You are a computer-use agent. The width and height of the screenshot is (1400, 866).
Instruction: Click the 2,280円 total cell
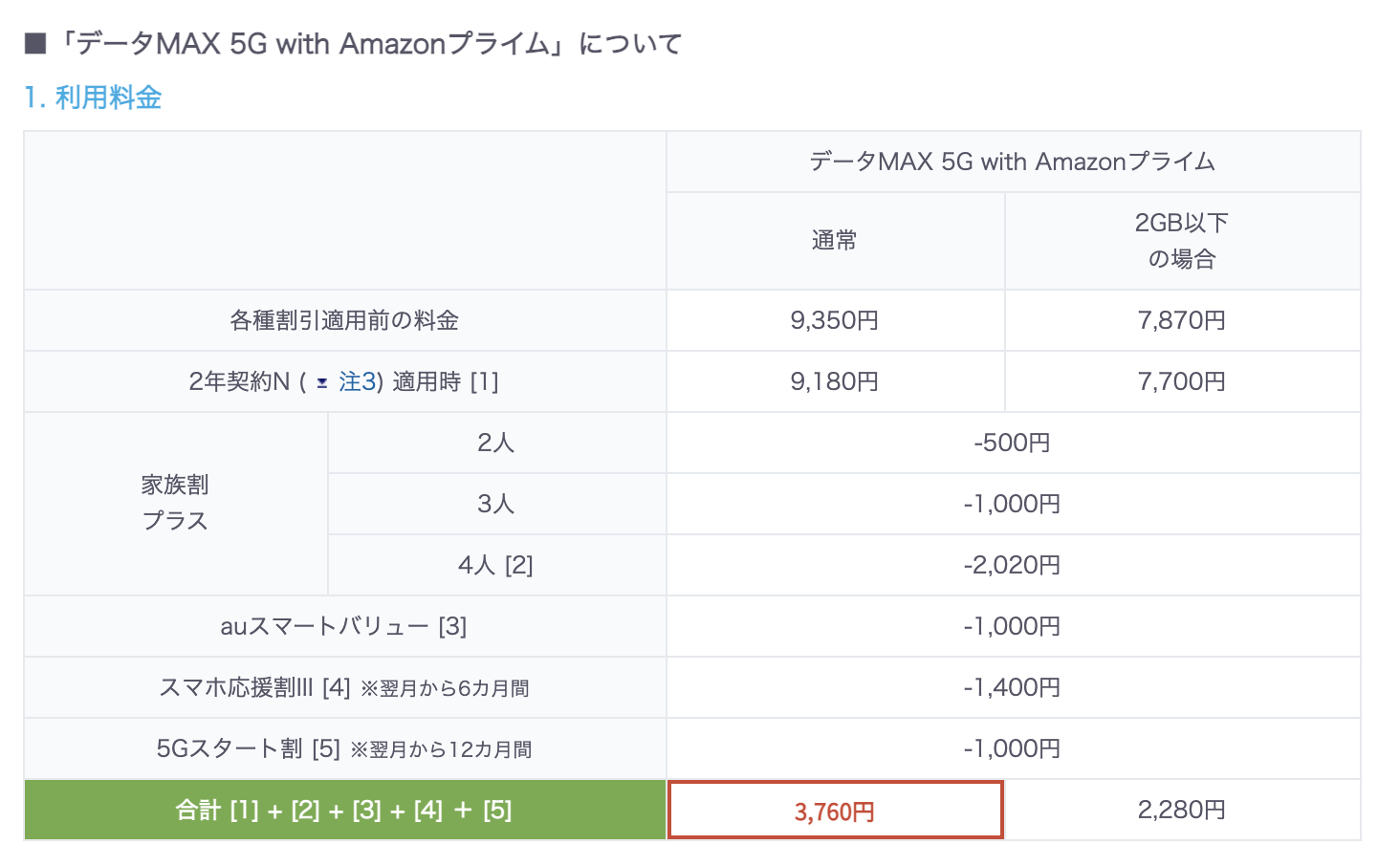(1182, 811)
